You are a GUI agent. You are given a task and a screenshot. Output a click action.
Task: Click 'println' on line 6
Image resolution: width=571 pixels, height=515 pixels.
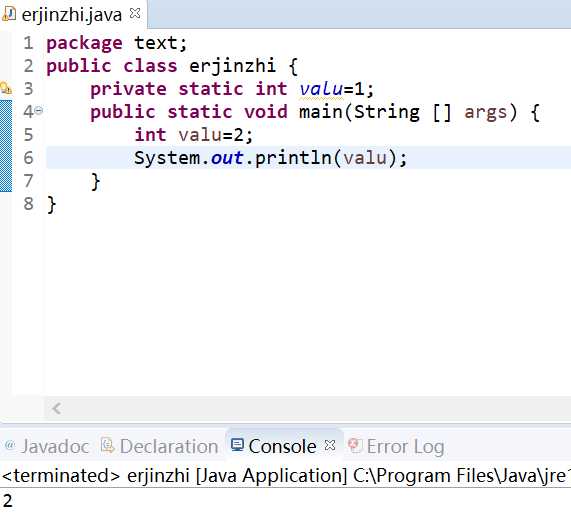tap(293, 158)
